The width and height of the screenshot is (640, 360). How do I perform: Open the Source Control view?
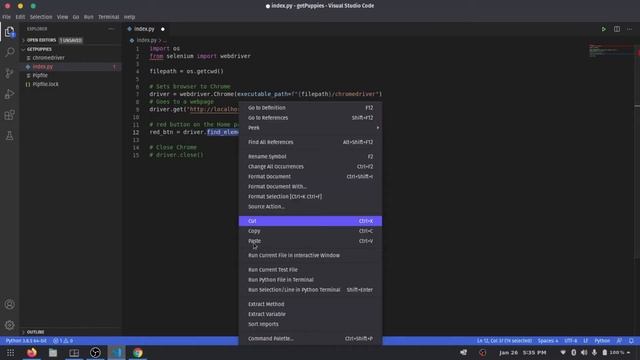tap(9, 73)
